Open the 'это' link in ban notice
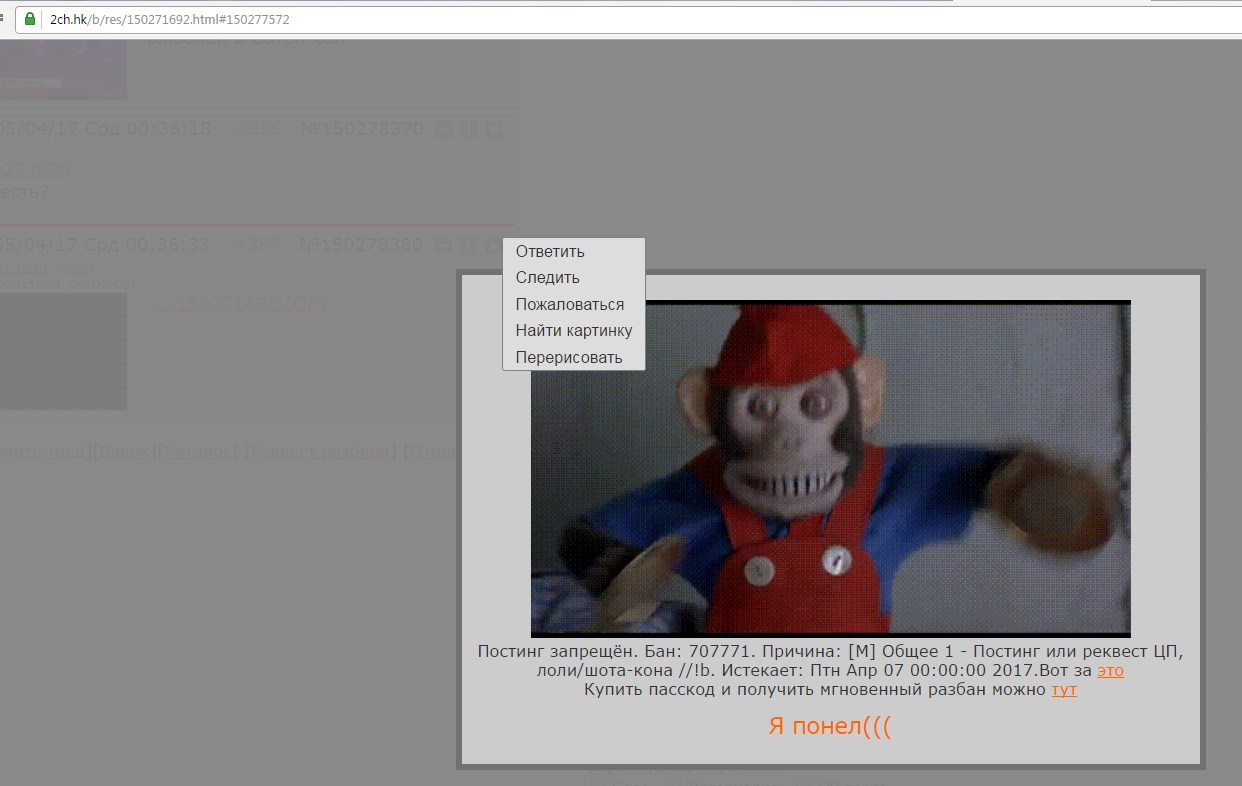This screenshot has width=1242, height=786. pyautogui.click(x=1110, y=670)
